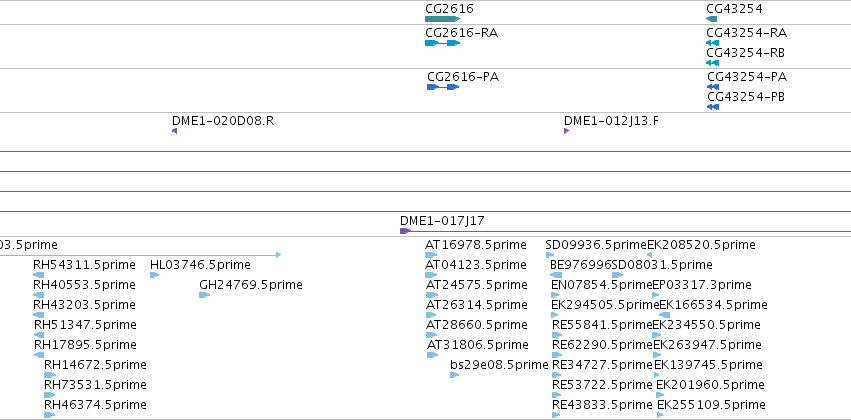This screenshot has width=851, height=420.
Task: Click the GH24769.5prime EST arrow
Action: pyautogui.click(x=205, y=295)
